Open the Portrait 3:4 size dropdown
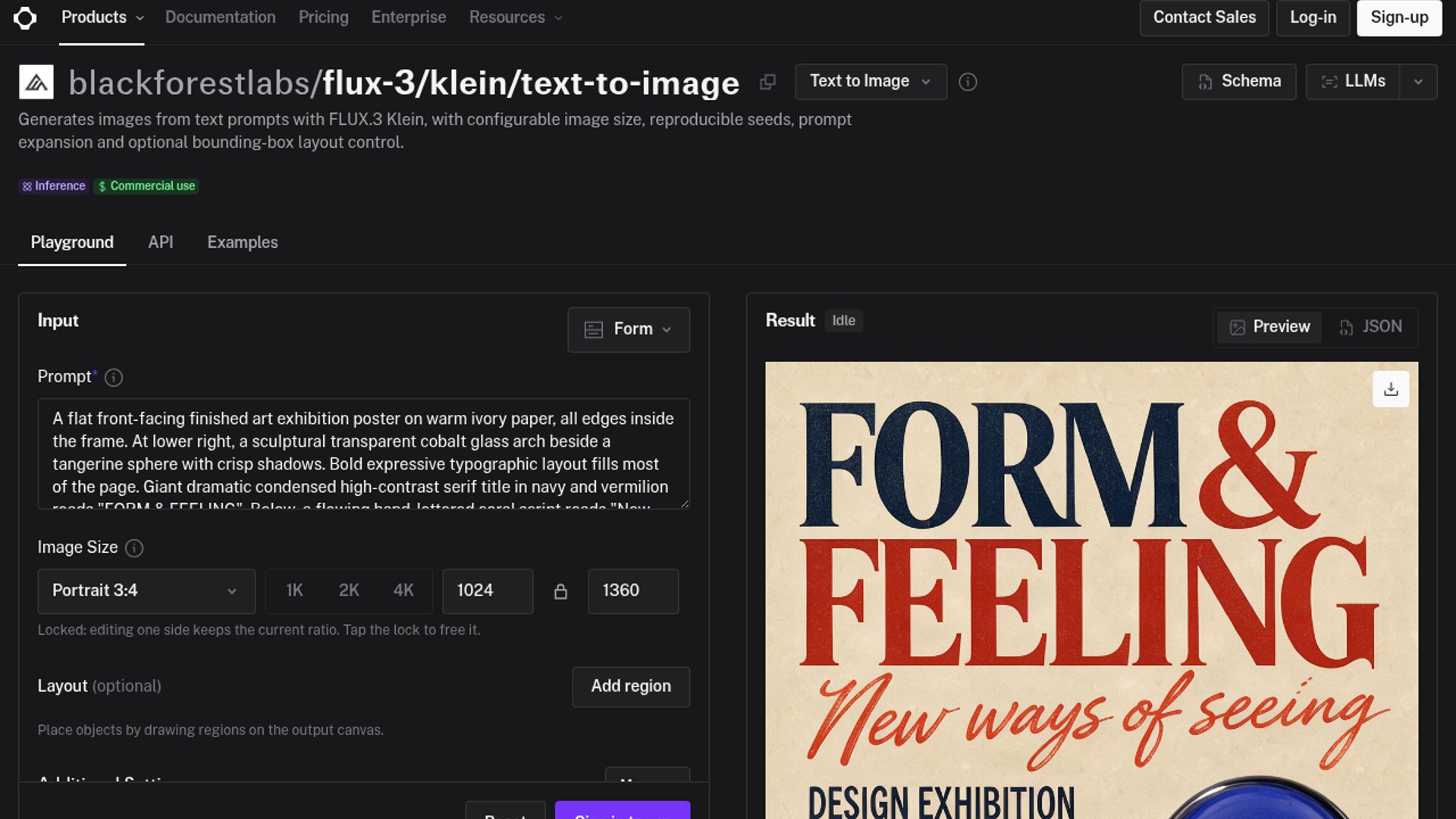Screen dimensions: 1456x819 (x=146, y=591)
